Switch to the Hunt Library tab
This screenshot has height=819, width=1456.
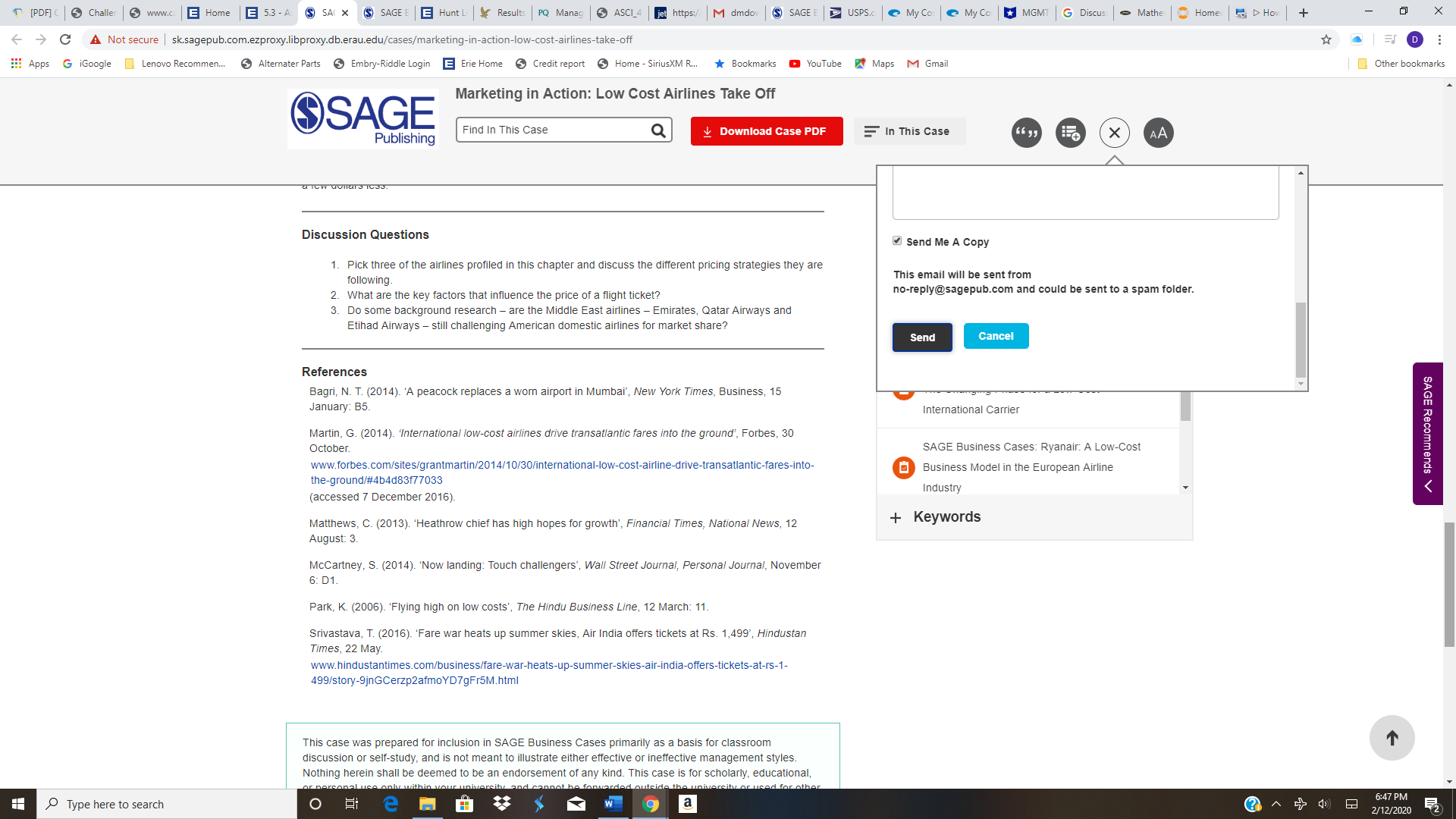444,13
